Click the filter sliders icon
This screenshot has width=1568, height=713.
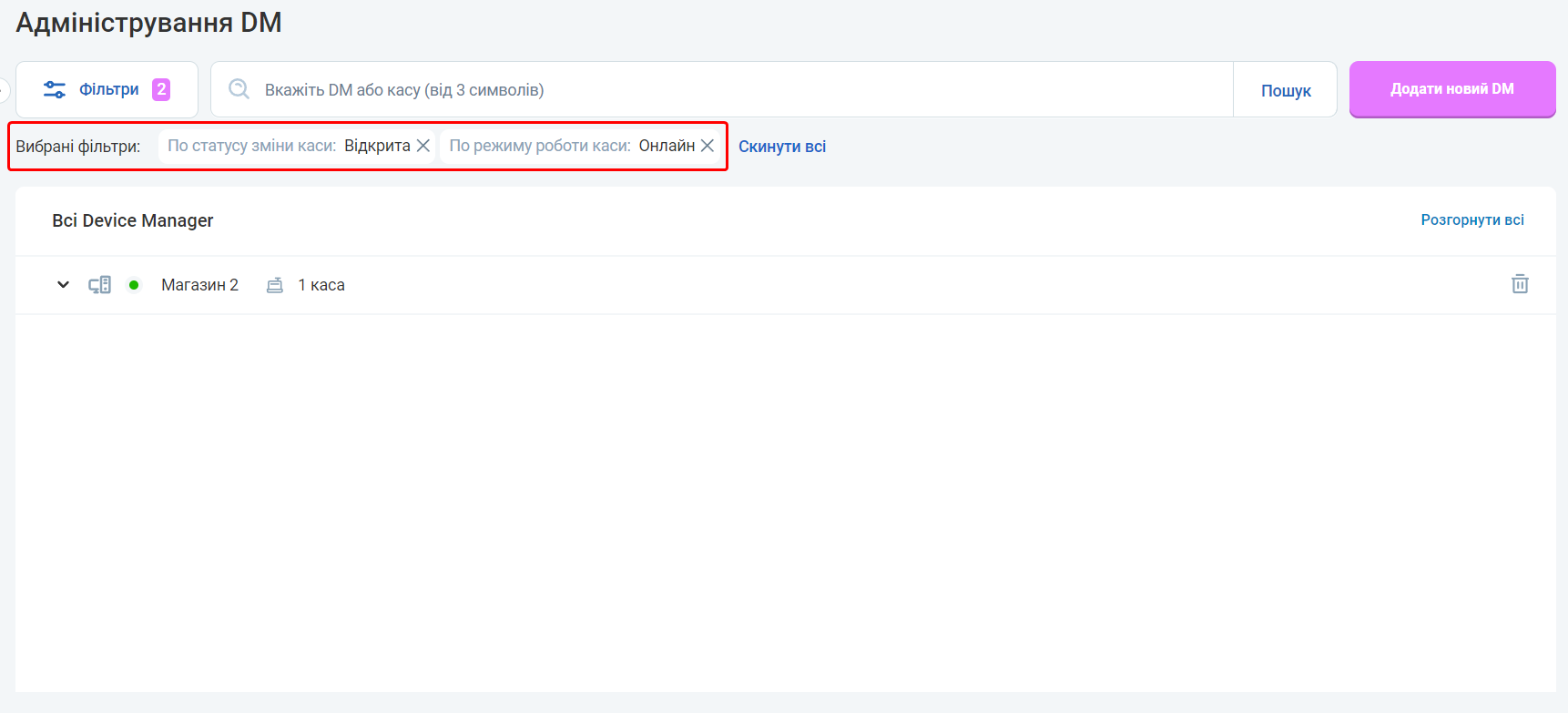pyautogui.click(x=55, y=89)
